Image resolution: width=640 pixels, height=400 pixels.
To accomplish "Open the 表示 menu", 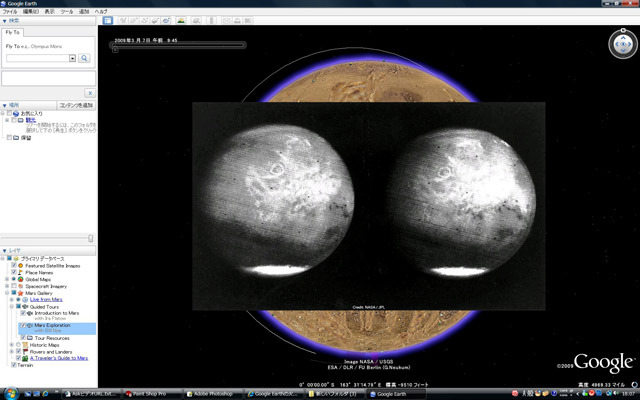I will (x=49, y=11).
